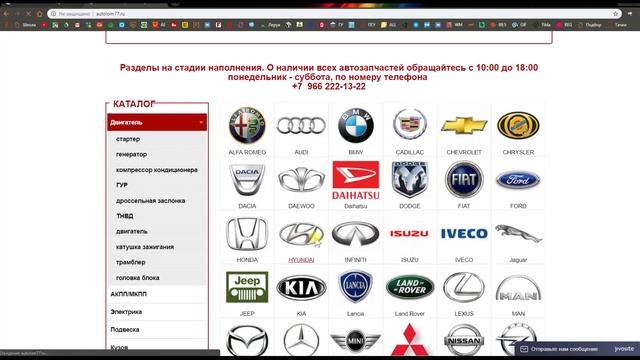Expand the Электрика catalog section

pyautogui.click(x=157, y=312)
